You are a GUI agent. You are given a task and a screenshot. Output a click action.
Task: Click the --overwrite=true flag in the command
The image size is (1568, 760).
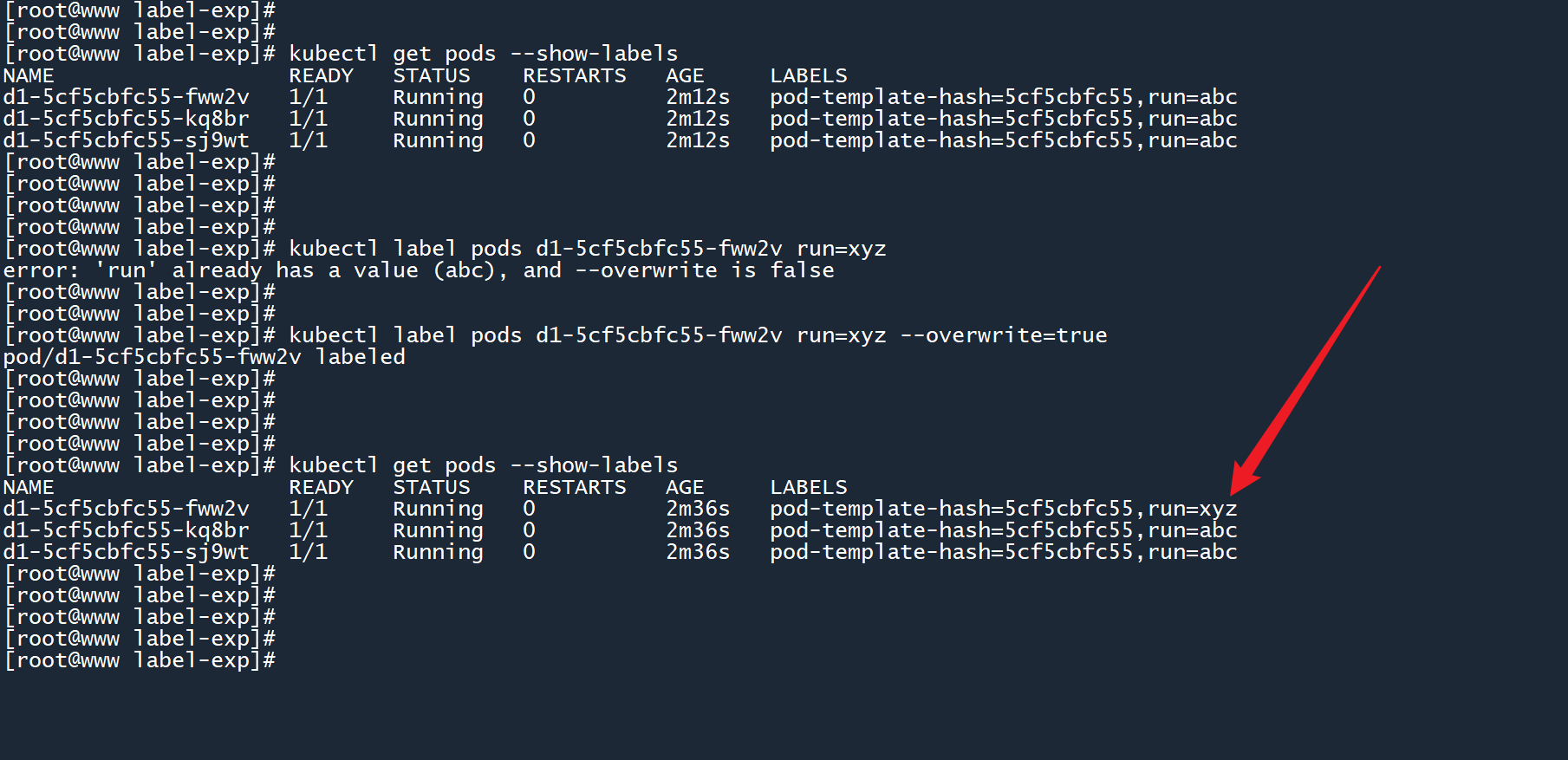coord(1004,335)
